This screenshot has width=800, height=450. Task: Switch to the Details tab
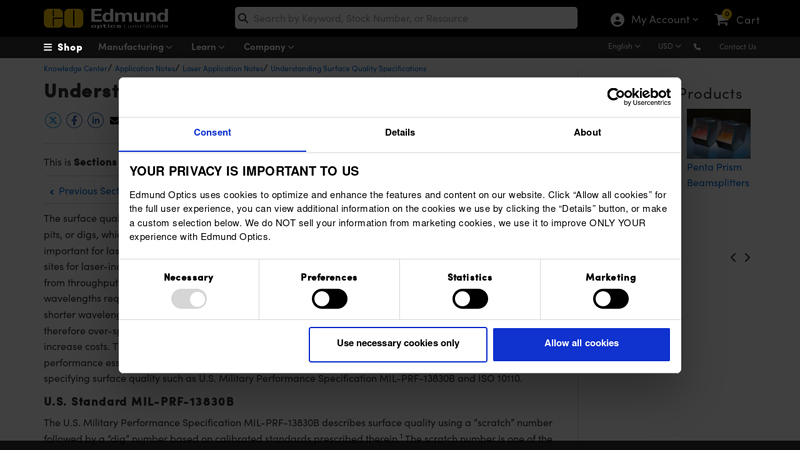coord(400,132)
